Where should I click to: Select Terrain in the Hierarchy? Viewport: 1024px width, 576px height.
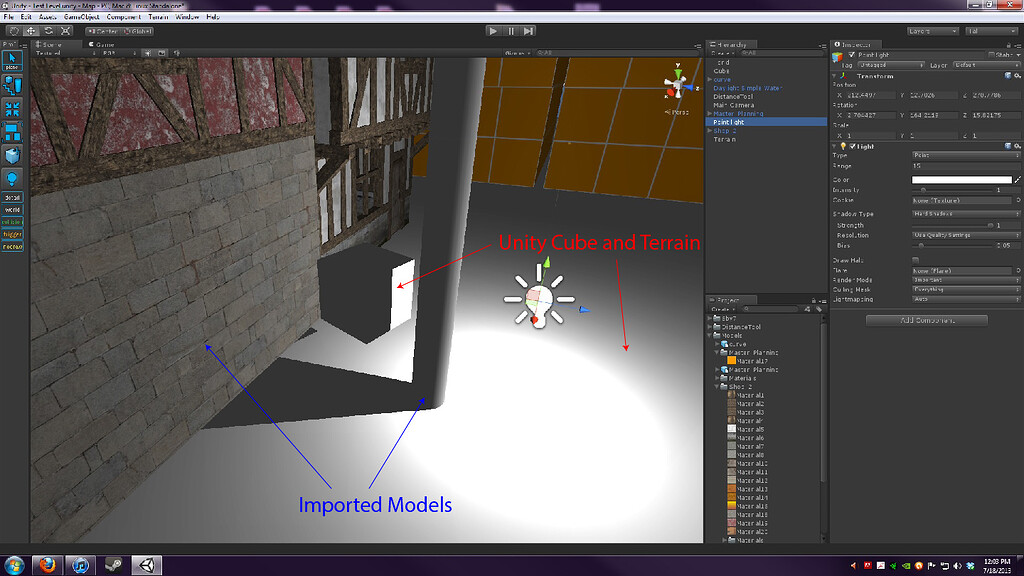click(725, 139)
